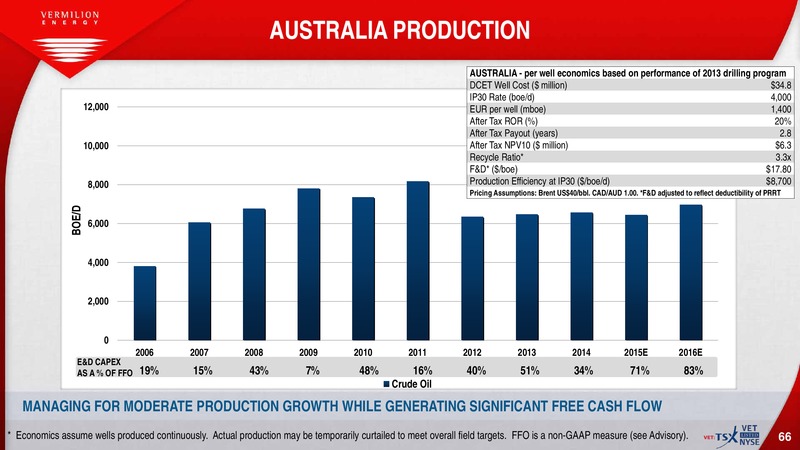The height and width of the screenshot is (450, 800).
Task: Select the 'MANAGING FOR MODERATE PRODUCTION GROWTH' tagline
Action: 342,407
